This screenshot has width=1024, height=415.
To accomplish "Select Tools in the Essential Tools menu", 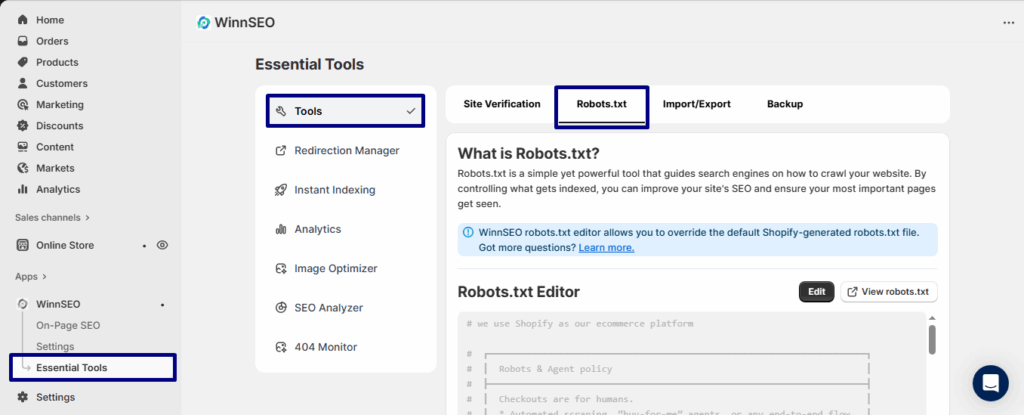I will [345, 111].
